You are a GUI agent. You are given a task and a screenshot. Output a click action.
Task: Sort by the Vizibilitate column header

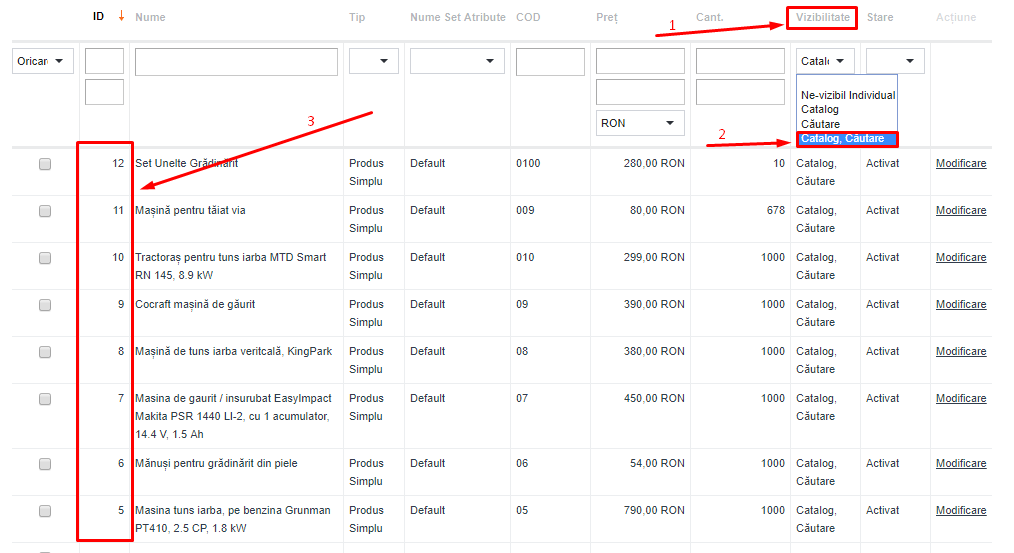pos(823,17)
